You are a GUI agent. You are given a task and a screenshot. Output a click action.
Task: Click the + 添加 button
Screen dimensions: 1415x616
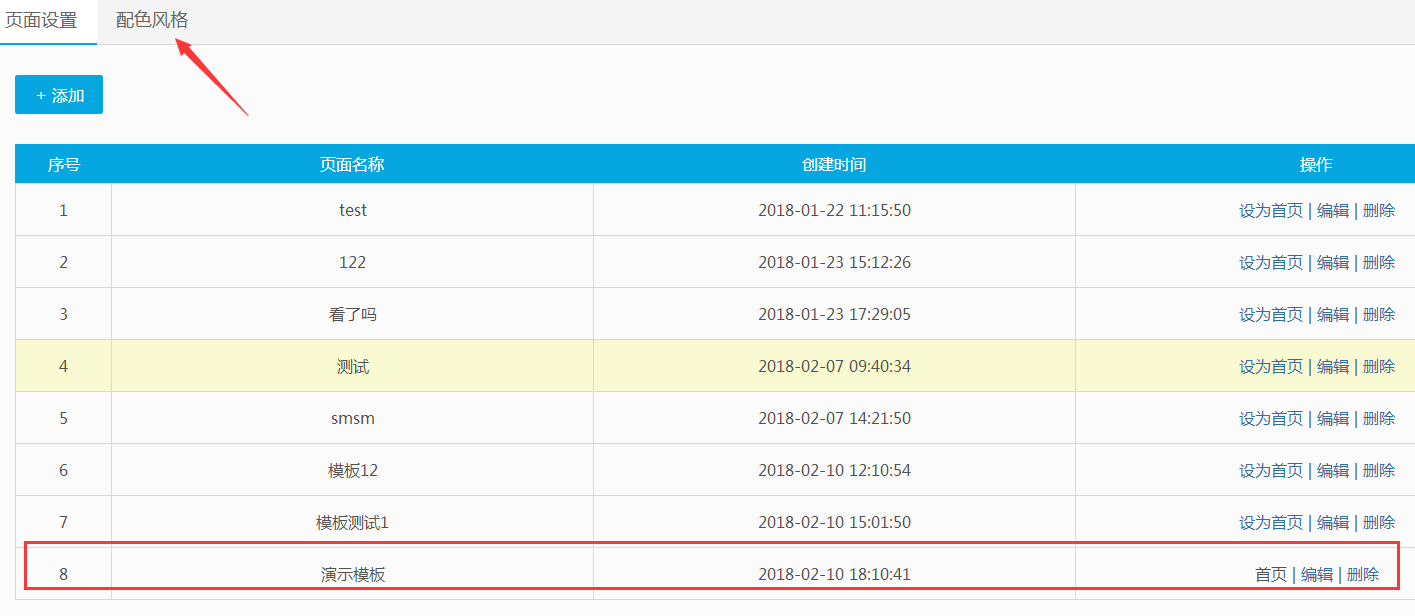coord(59,95)
